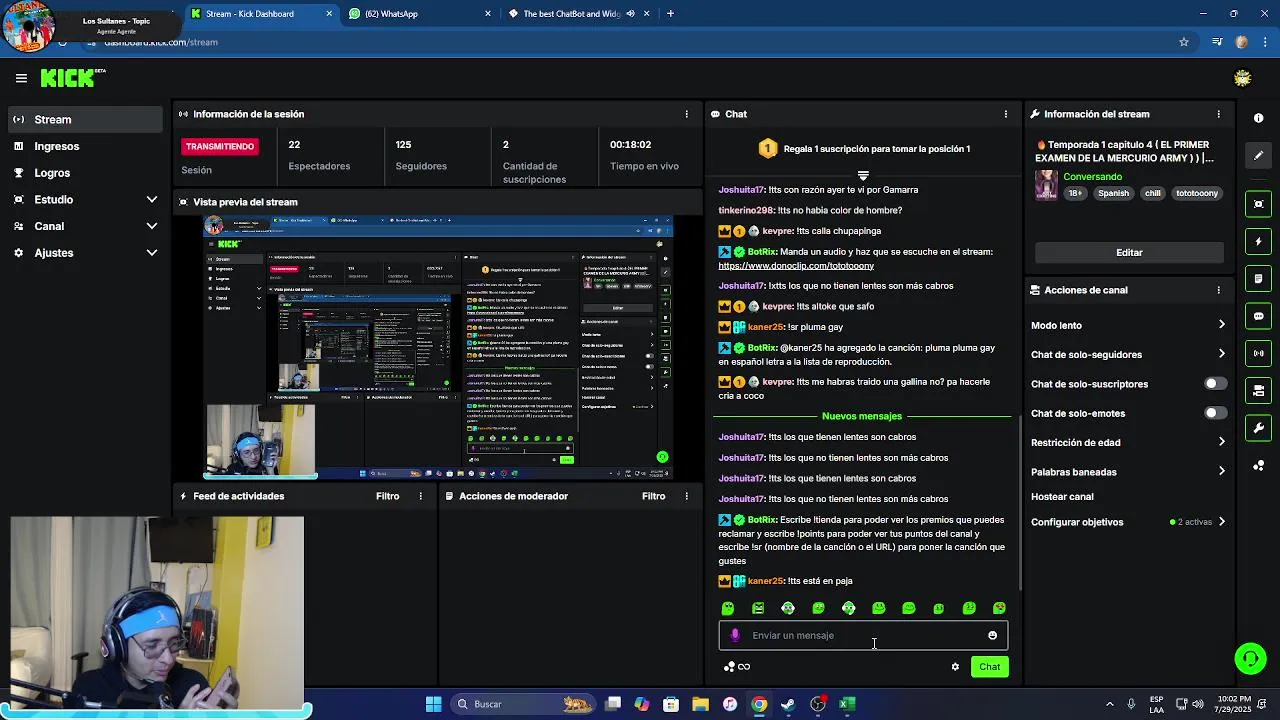The height and width of the screenshot is (720, 1280).
Task: Open options menu of Acciones de canal
Action: click(x=1218, y=290)
